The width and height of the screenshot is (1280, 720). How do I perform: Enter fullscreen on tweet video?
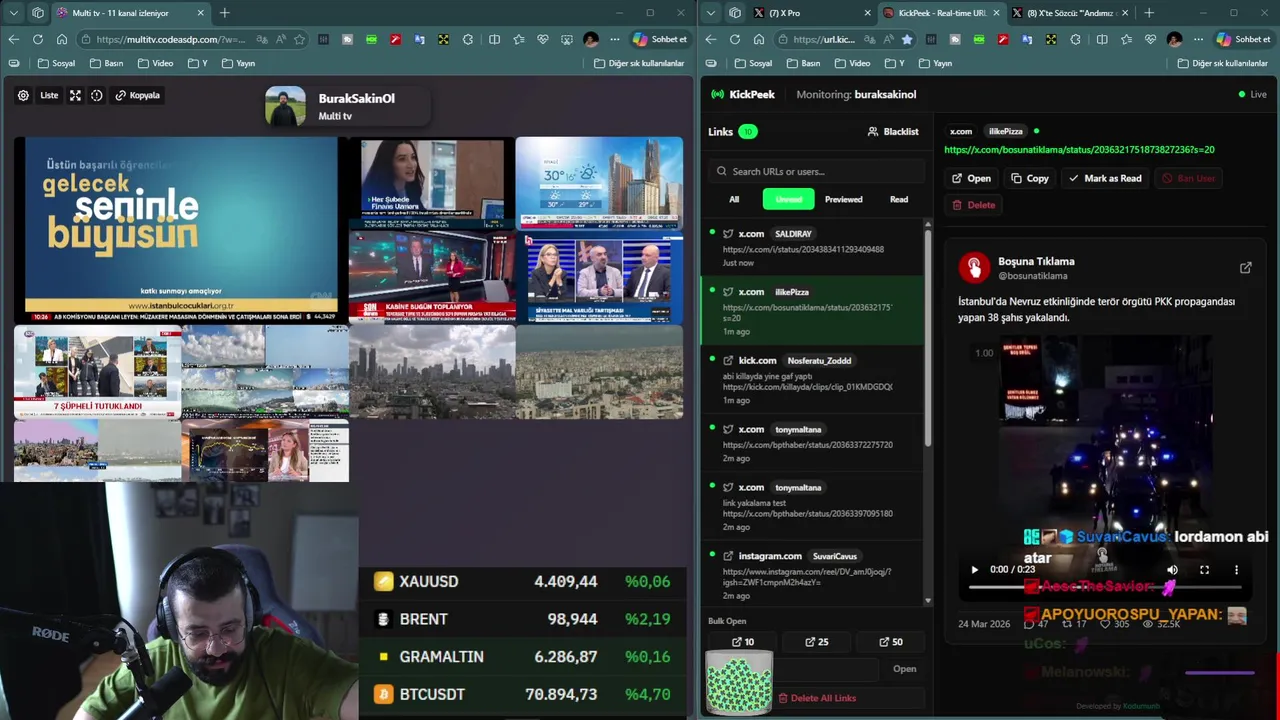coord(1204,569)
